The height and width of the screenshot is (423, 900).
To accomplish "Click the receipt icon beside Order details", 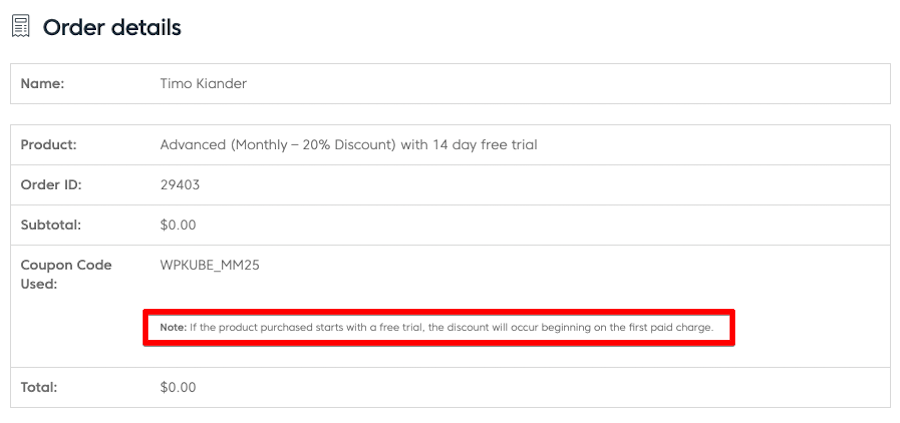I will point(20,27).
